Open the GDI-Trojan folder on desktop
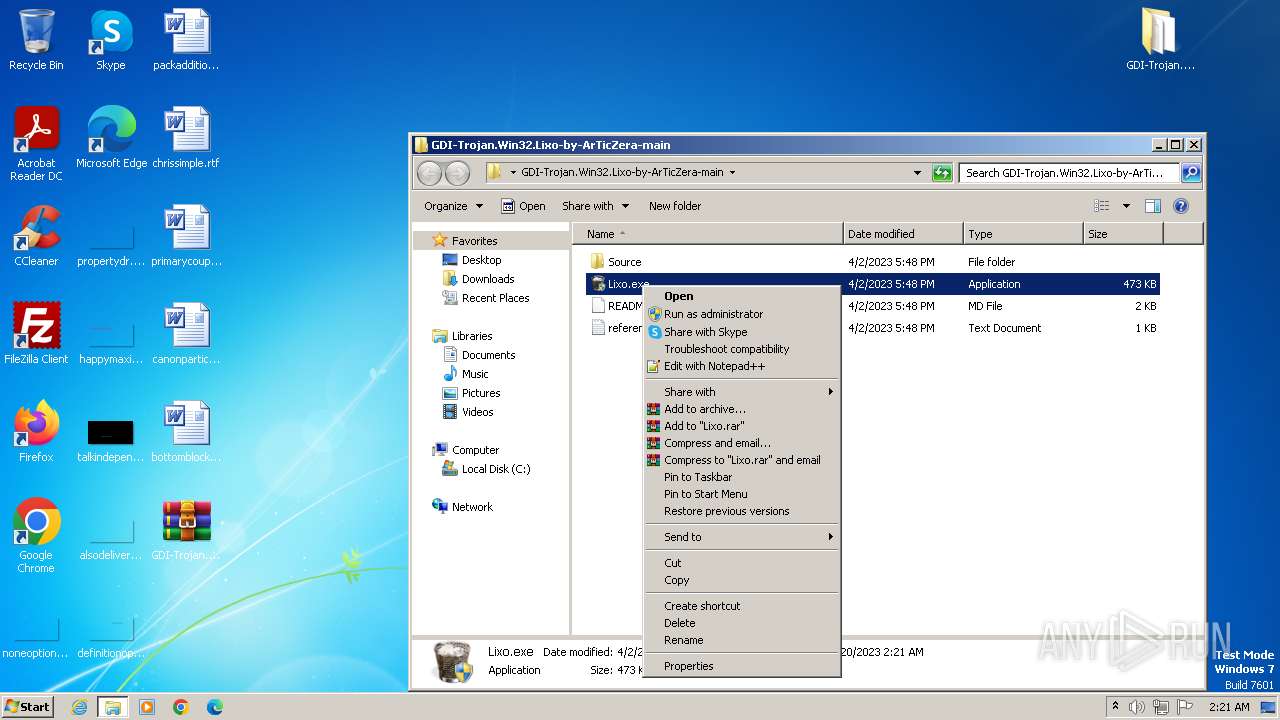The width and height of the screenshot is (1280, 720). (1160, 40)
